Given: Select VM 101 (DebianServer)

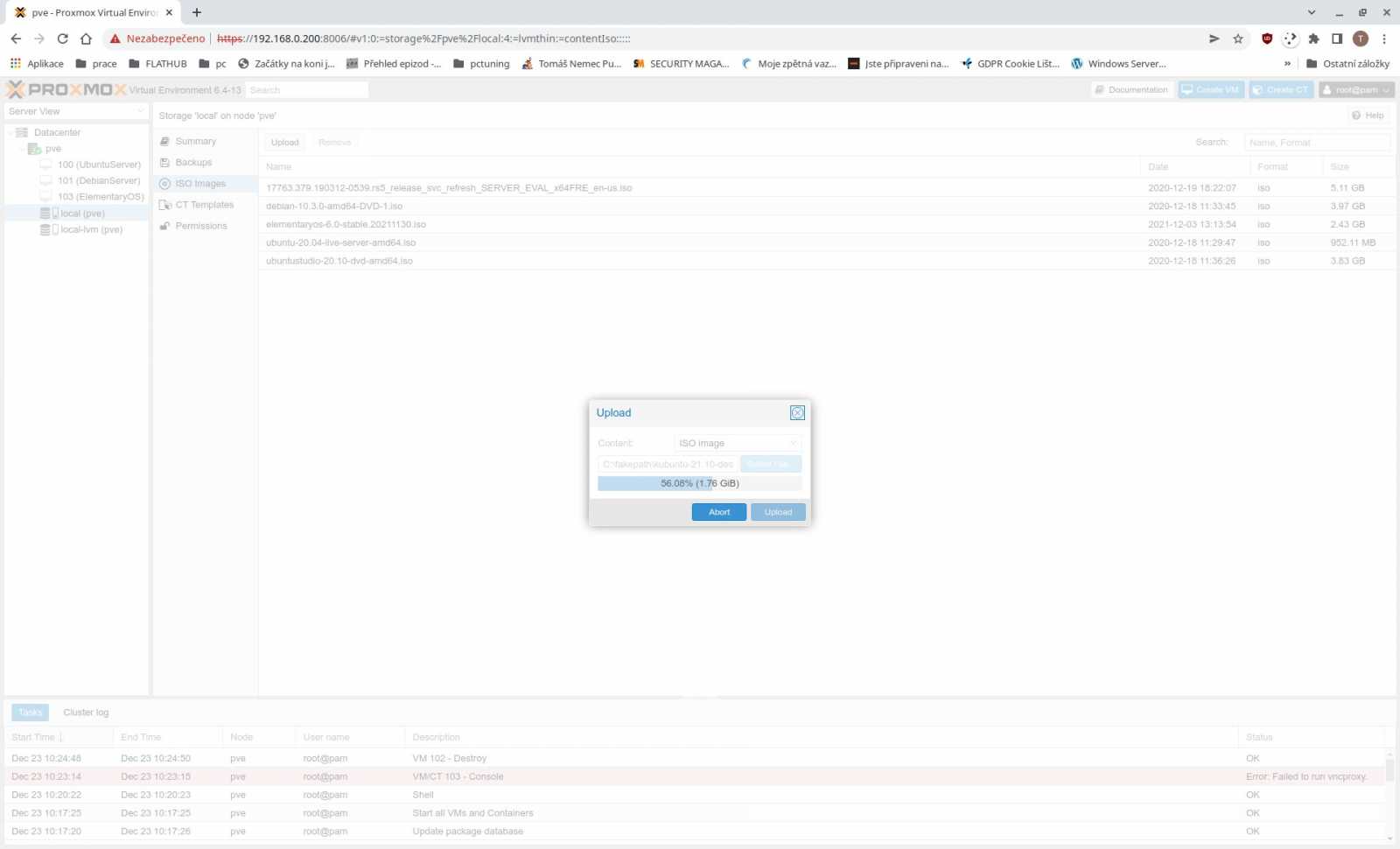Looking at the screenshot, I should [98, 180].
